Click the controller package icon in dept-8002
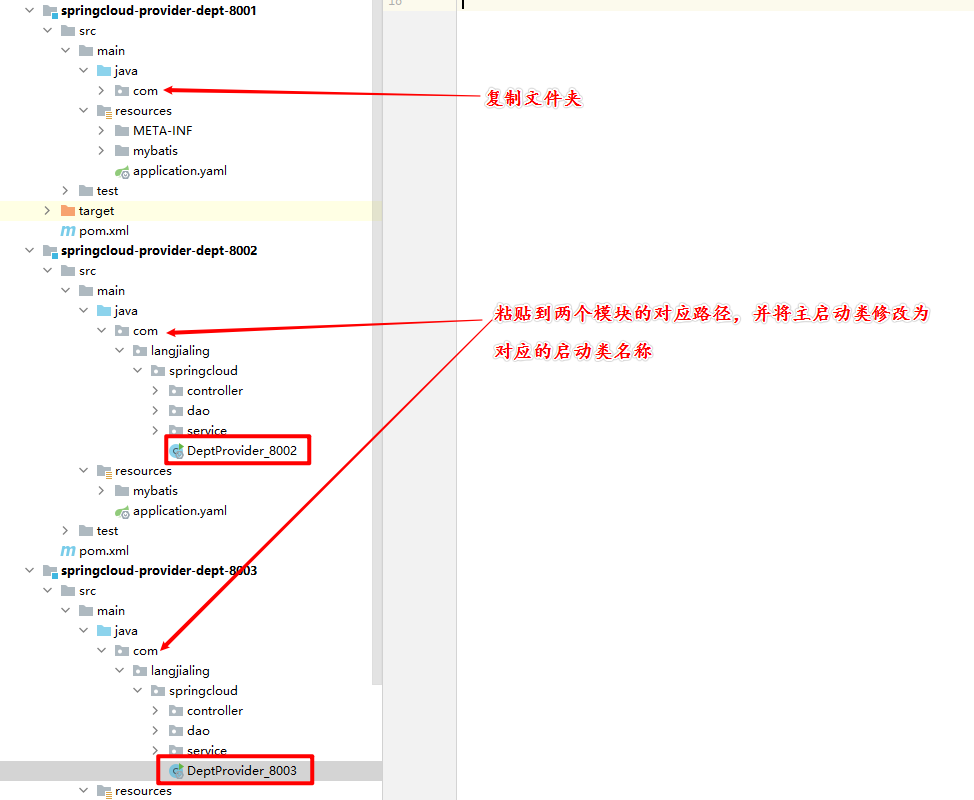 (176, 391)
